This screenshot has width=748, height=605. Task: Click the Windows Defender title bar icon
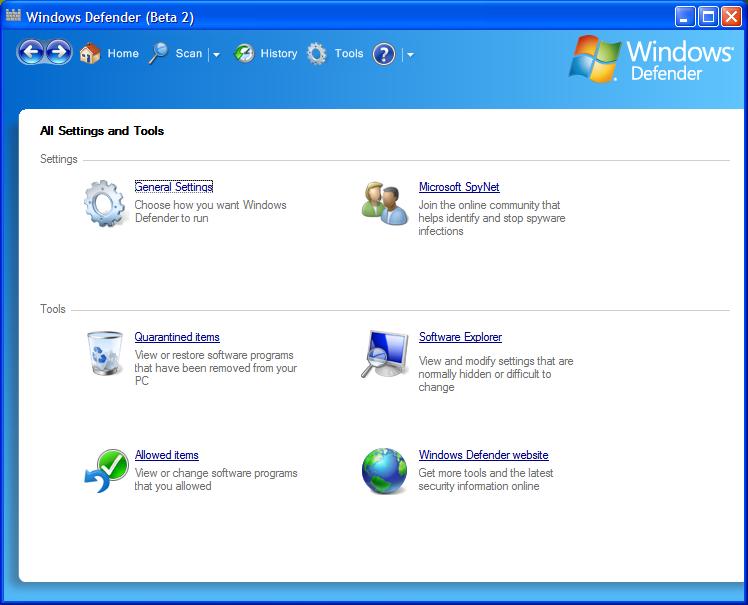(13, 16)
